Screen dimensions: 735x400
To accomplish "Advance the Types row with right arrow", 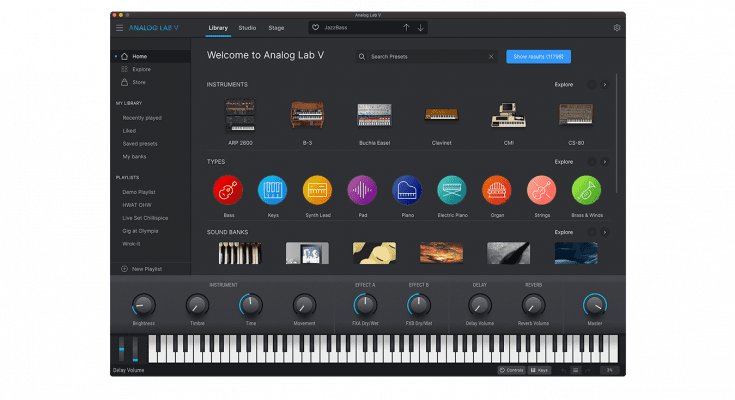I will click(604, 161).
